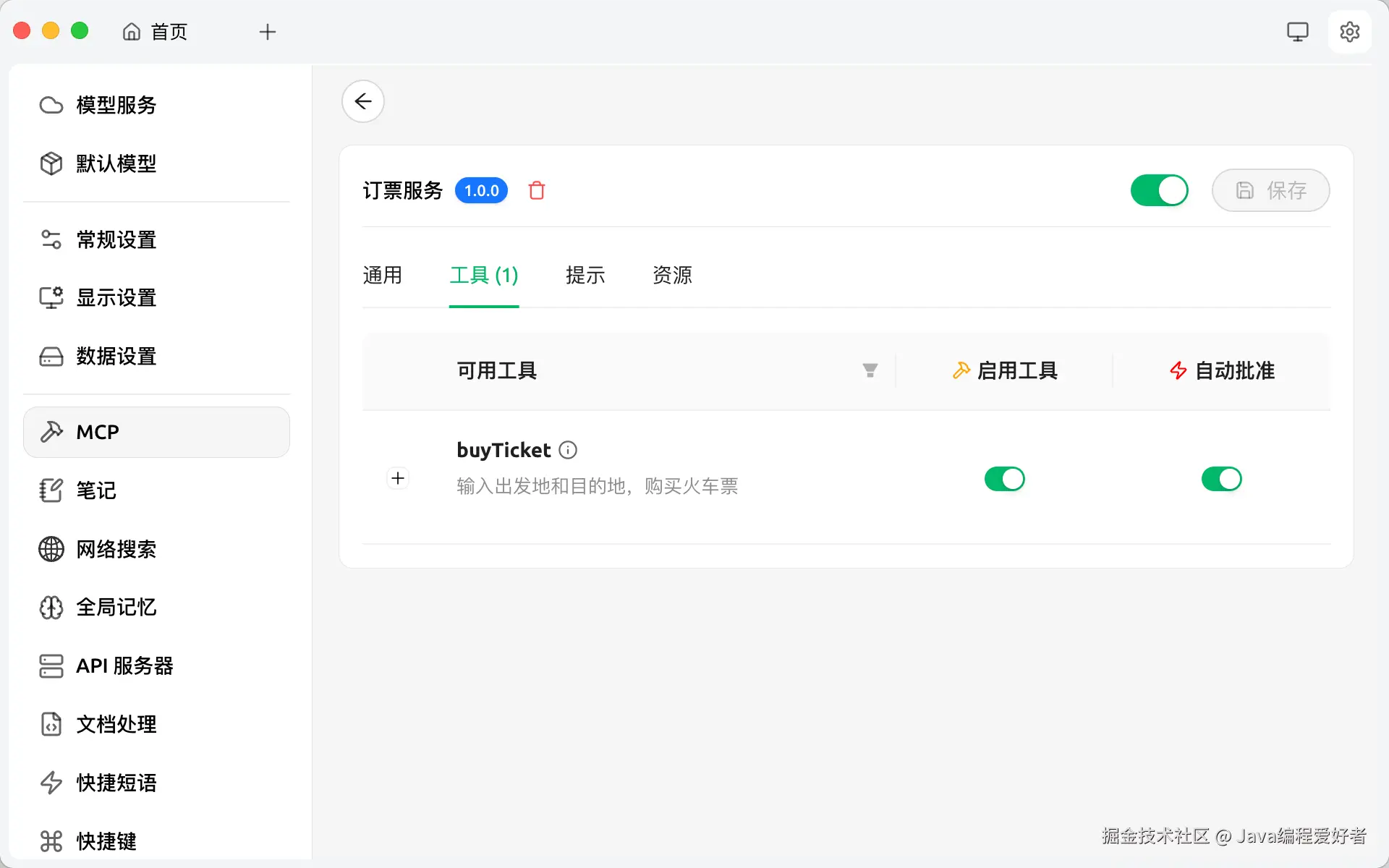Add a new tab with plus
This screenshot has height=868, width=1389.
[x=268, y=32]
